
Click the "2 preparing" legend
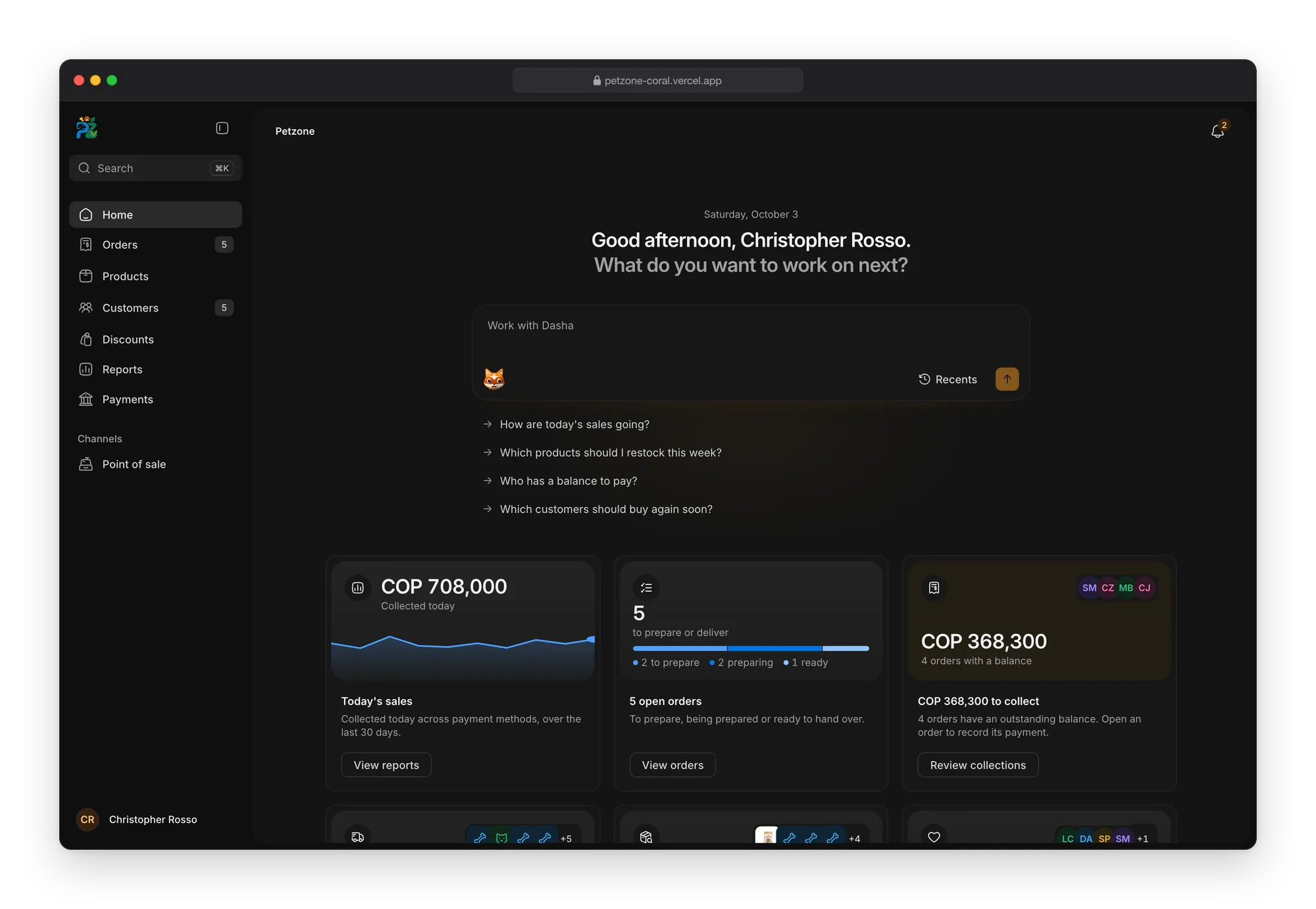point(741,663)
